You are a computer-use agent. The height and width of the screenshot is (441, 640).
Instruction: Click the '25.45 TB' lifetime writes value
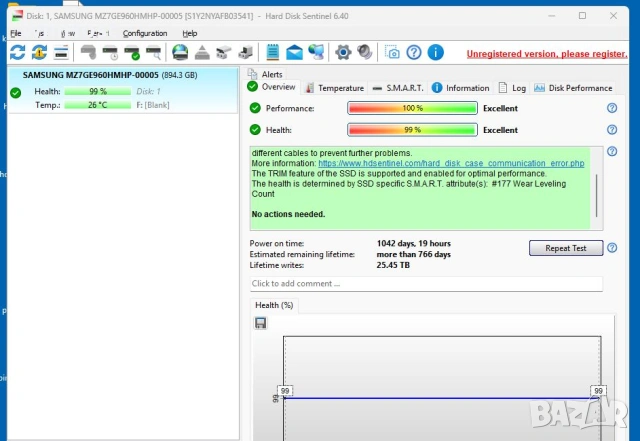(393, 265)
